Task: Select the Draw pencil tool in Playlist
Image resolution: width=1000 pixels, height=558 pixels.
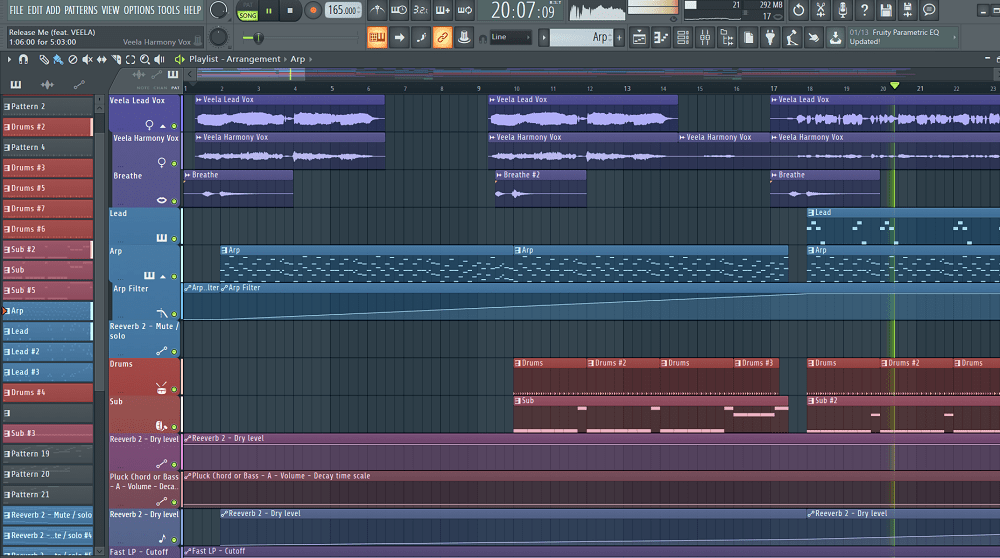Action: coord(43,59)
